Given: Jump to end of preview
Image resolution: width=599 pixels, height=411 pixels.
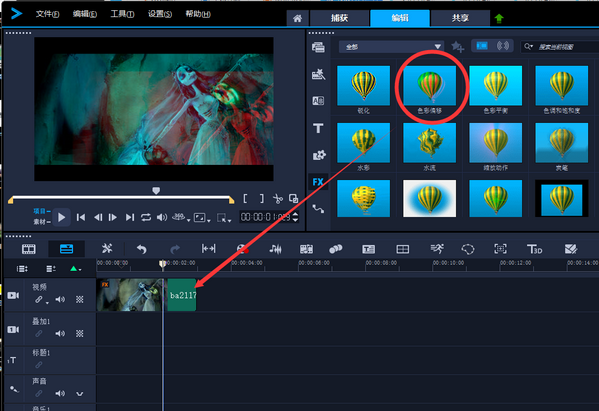Looking at the screenshot, I should 130,217.
